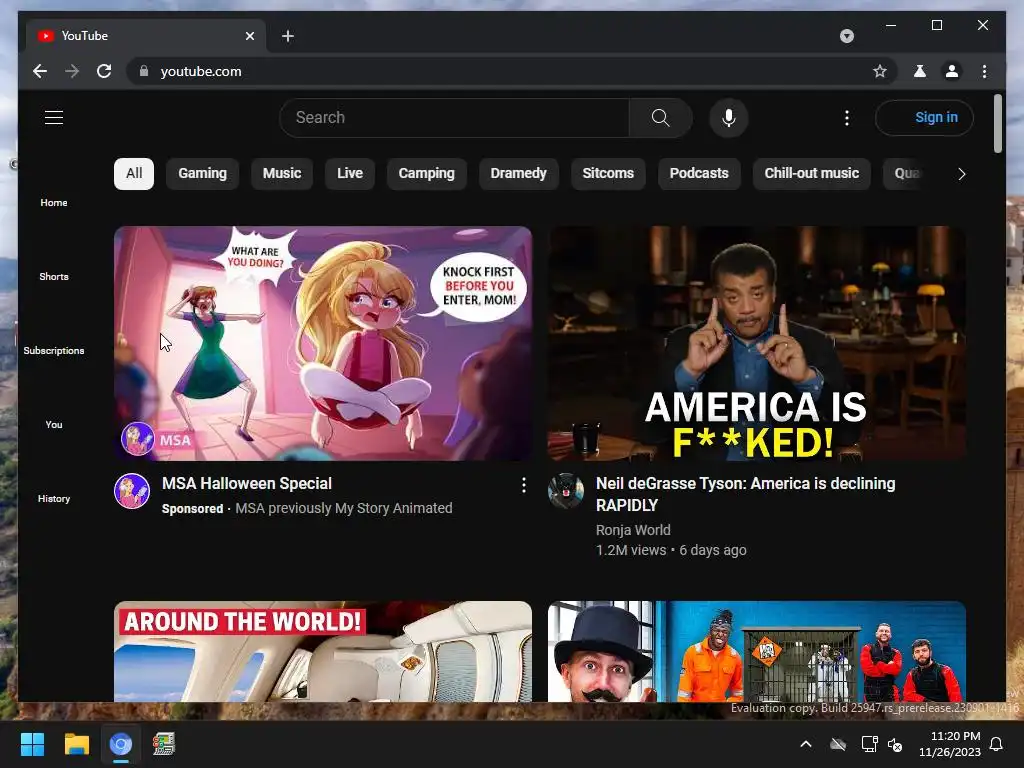Open the fourth taskbar app icon
This screenshot has width=1024, height=768.
click(164, 744)
